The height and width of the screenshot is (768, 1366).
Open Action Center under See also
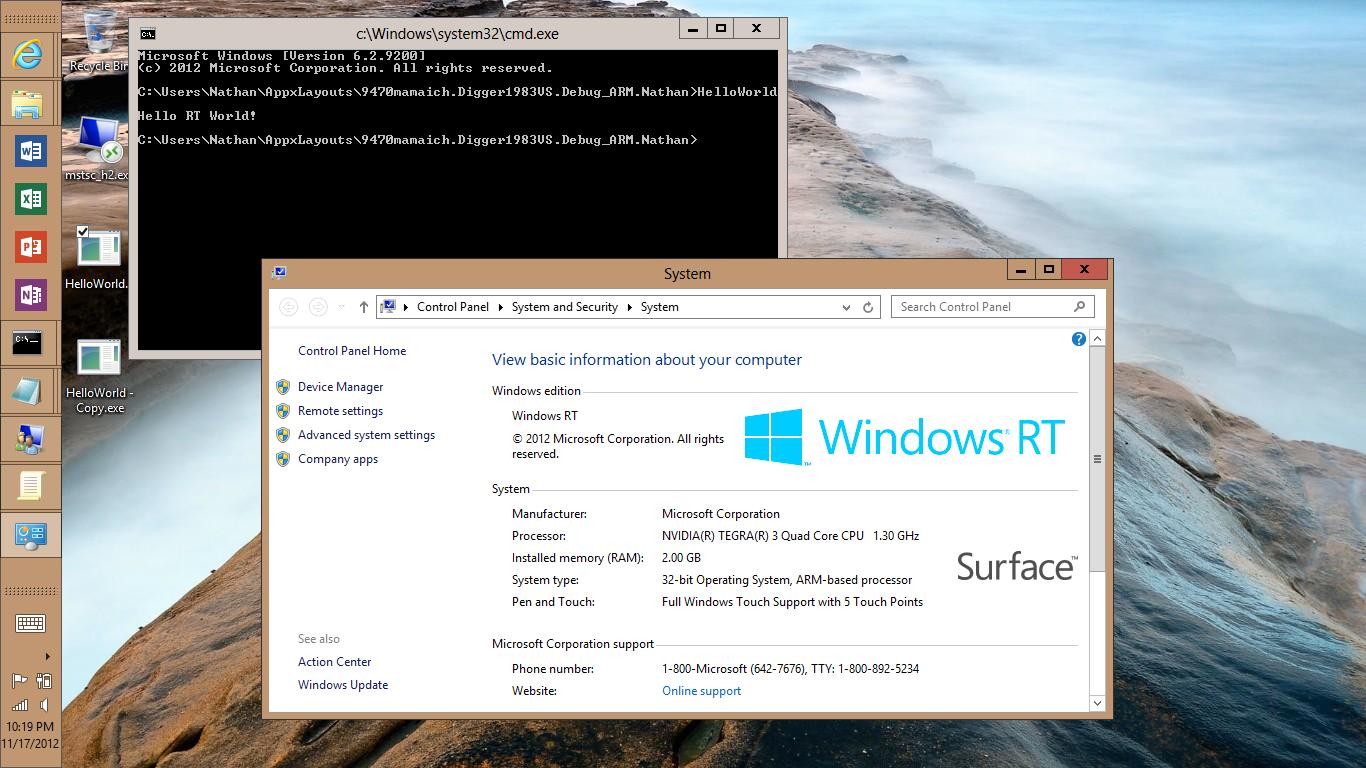(x=334, y=662)
